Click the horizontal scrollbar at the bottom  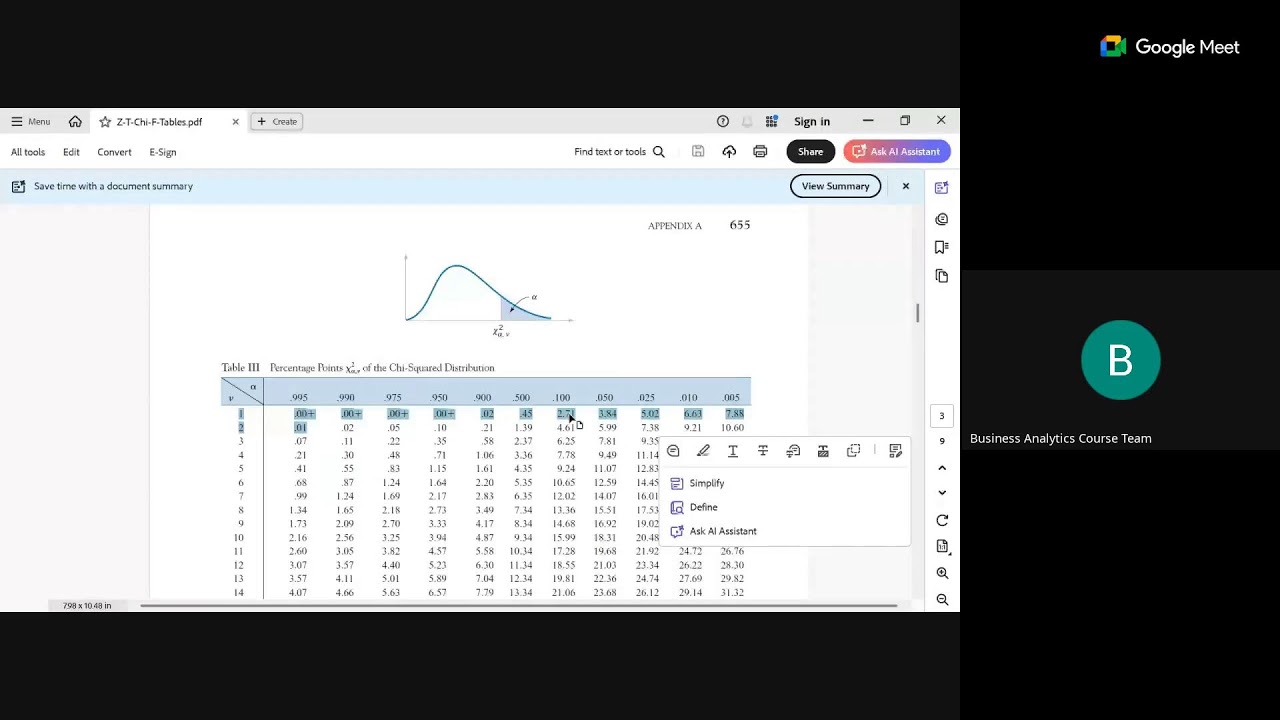518,605
